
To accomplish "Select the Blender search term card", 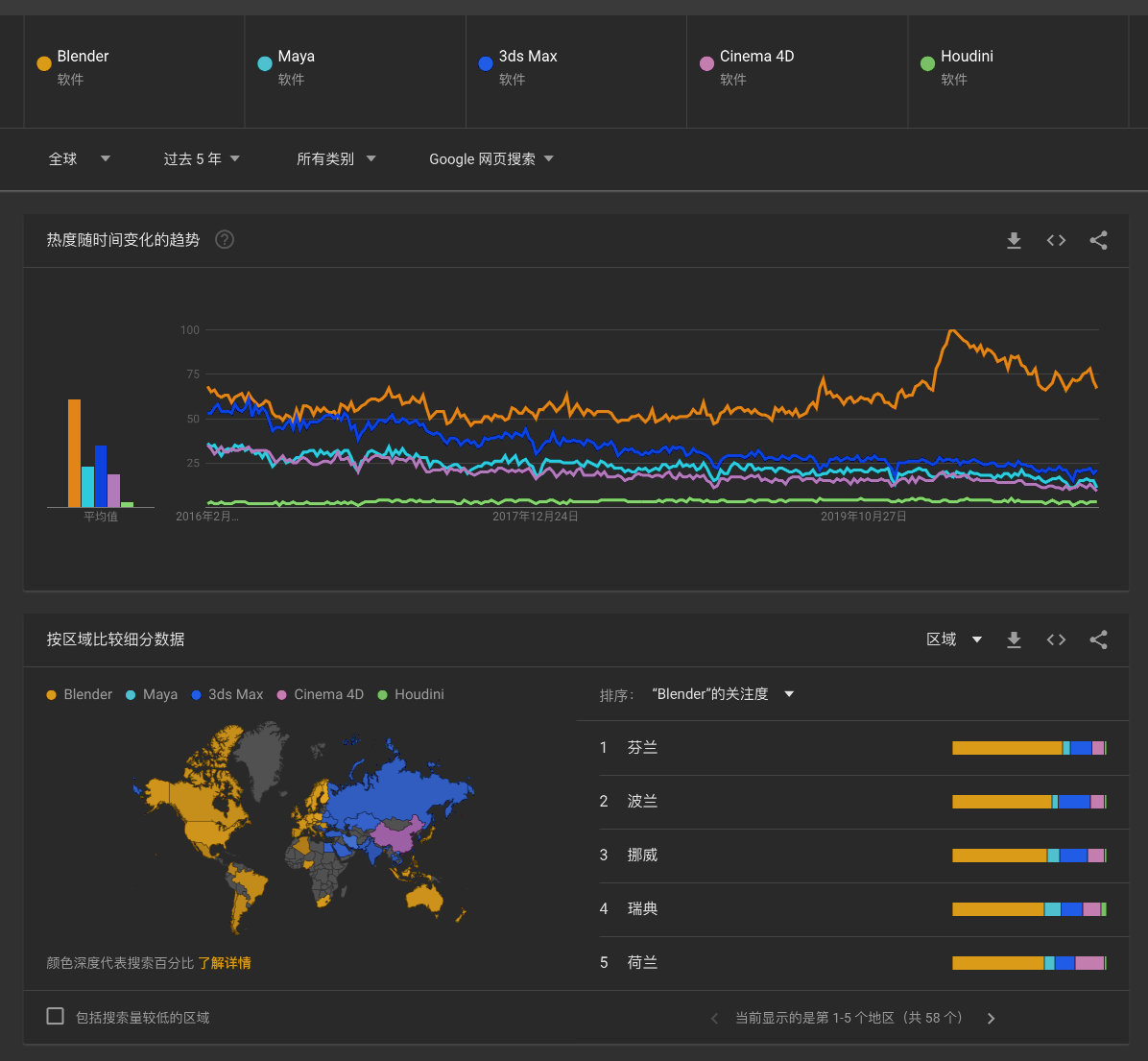I will pyautogui.click(x=134, y=72).
